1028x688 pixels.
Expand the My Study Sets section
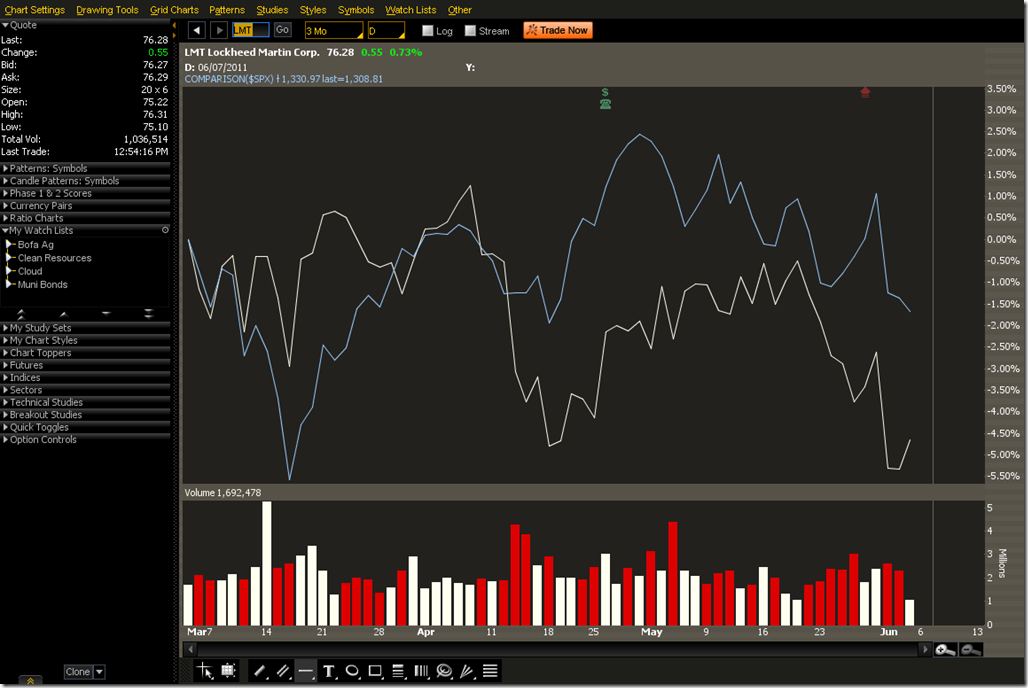click(85, 328)
